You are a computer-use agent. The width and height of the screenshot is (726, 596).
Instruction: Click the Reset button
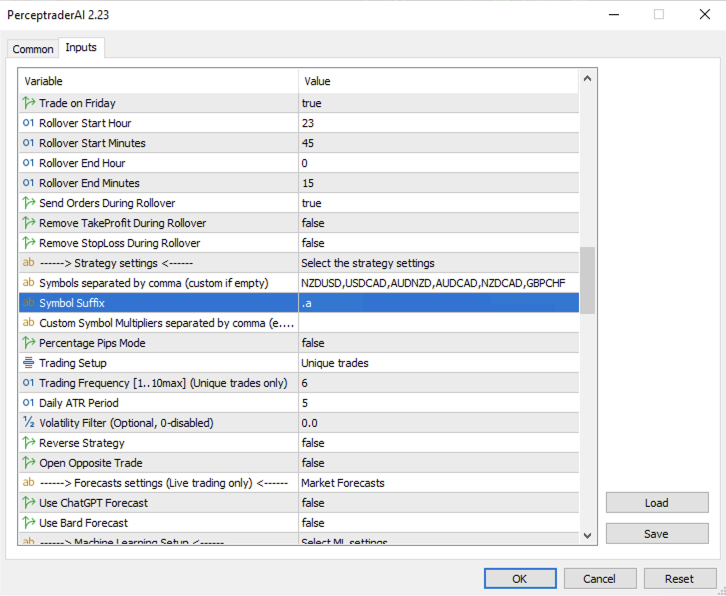click(679, 578)
